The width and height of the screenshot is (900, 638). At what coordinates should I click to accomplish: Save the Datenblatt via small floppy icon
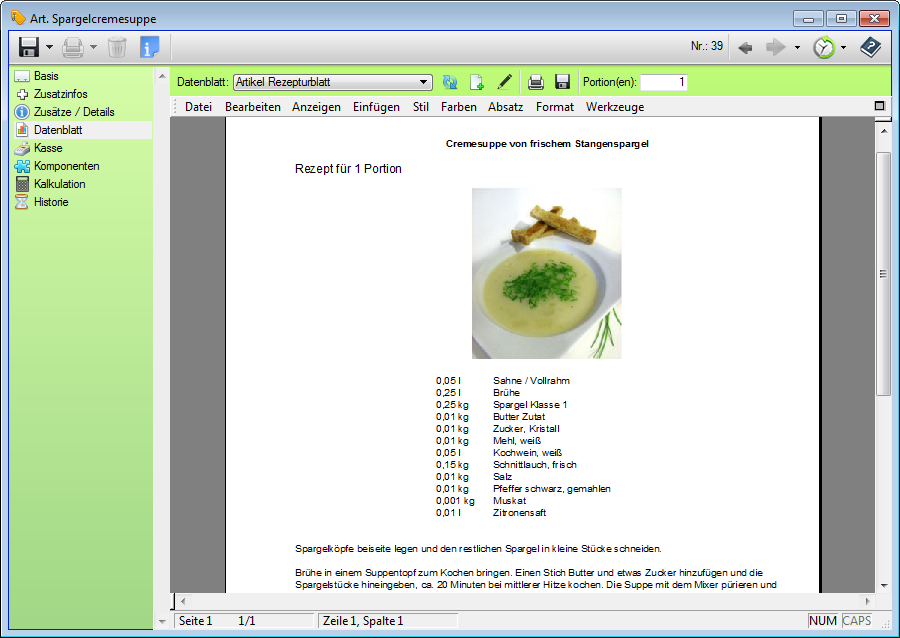click(x=562, y=82)
